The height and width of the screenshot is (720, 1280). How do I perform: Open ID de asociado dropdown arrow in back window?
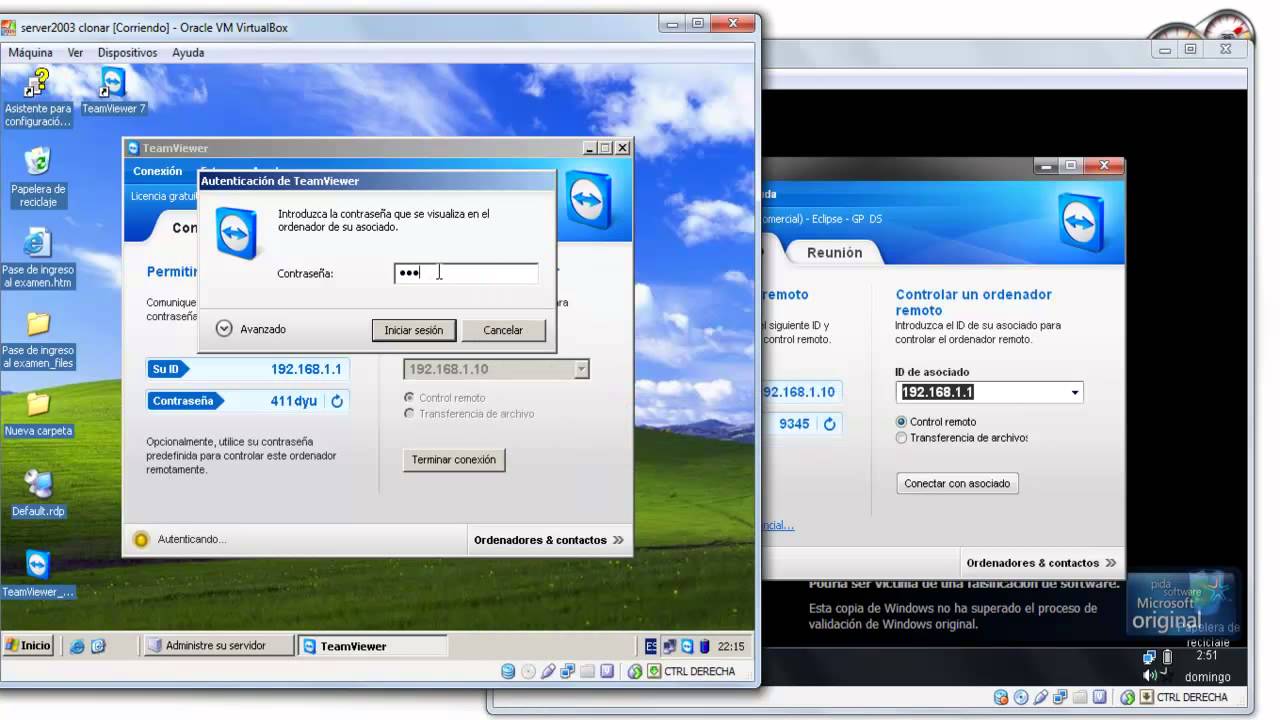click(1075, 393)
